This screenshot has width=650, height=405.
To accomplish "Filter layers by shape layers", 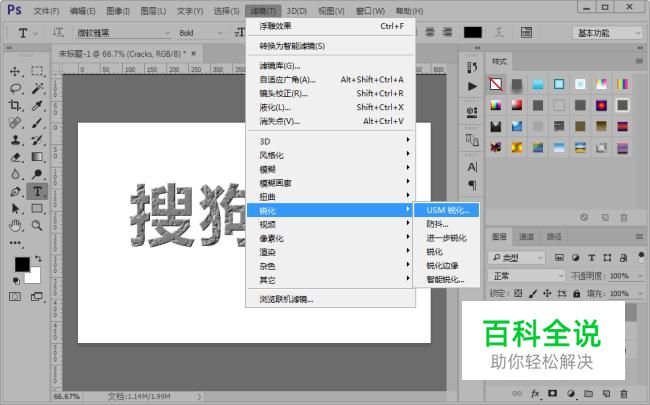I will (x=607, y=258).
